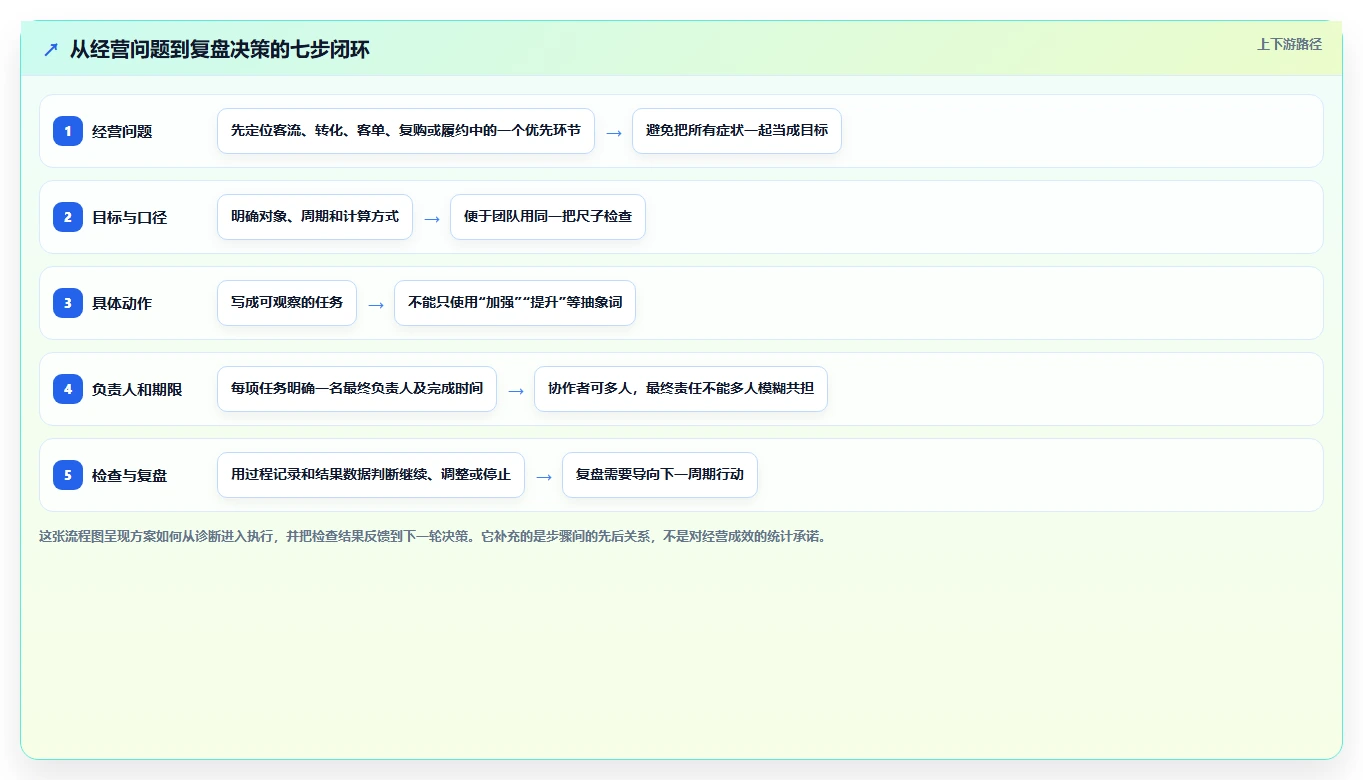Click the box "先定位客流、转化、客单、复购或履约中的一个优先环节"
The image size is (1363, 780).
(x=406, y=131)
